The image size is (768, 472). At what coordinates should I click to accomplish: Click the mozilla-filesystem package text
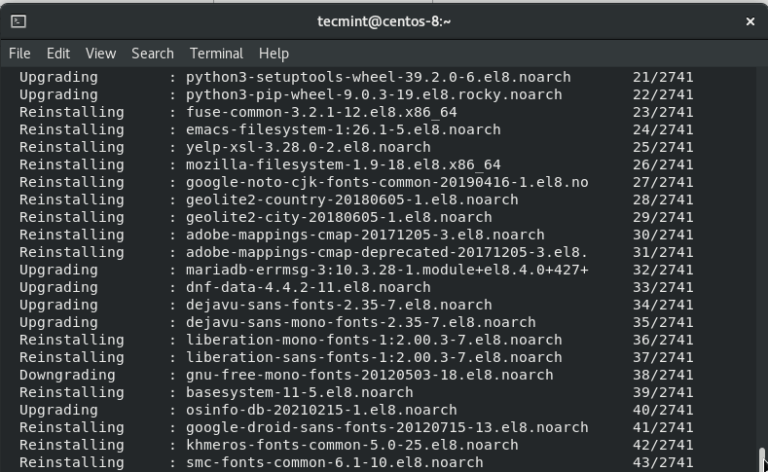(343, 164)
